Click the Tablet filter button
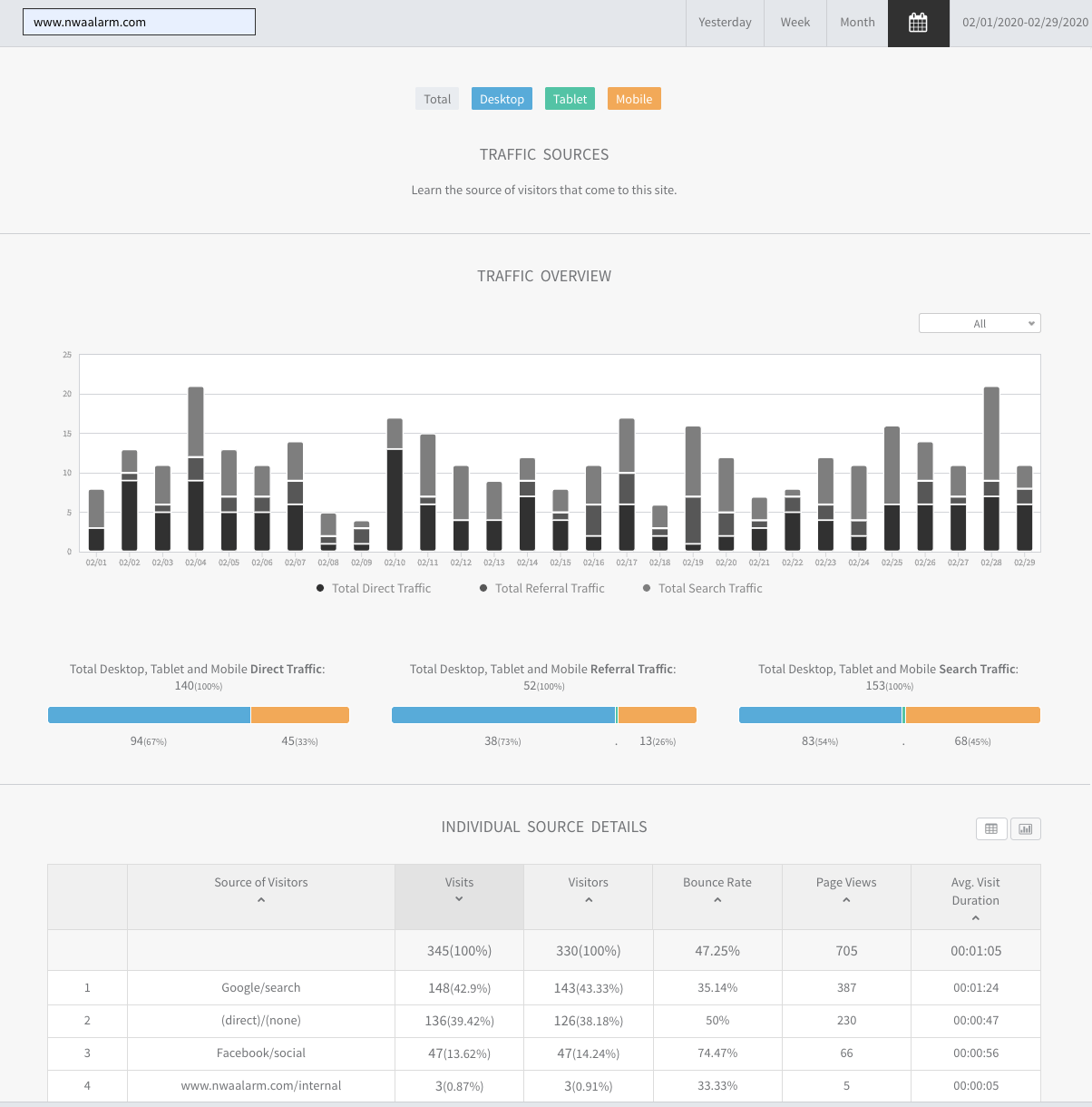The width and height of the screenshot is (1092, 1107). (x=570, y=99)
